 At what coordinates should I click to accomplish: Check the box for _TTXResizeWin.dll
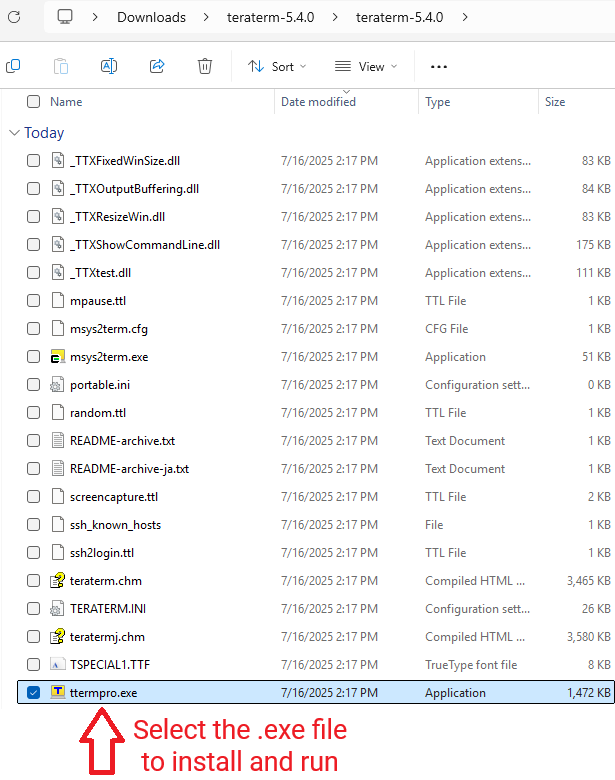[33, 217]
